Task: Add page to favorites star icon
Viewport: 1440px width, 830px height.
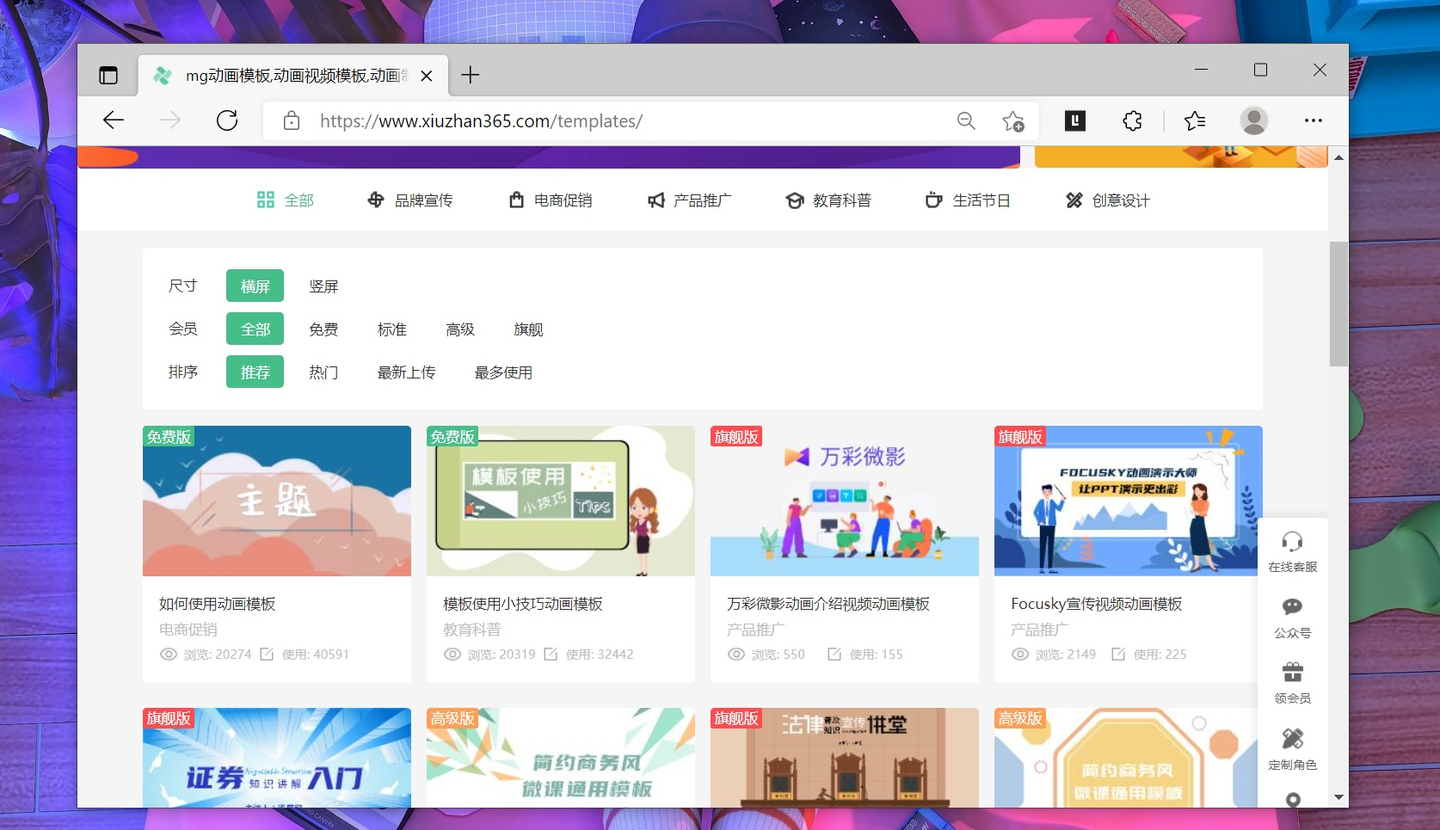Action: click(1013, 121)
